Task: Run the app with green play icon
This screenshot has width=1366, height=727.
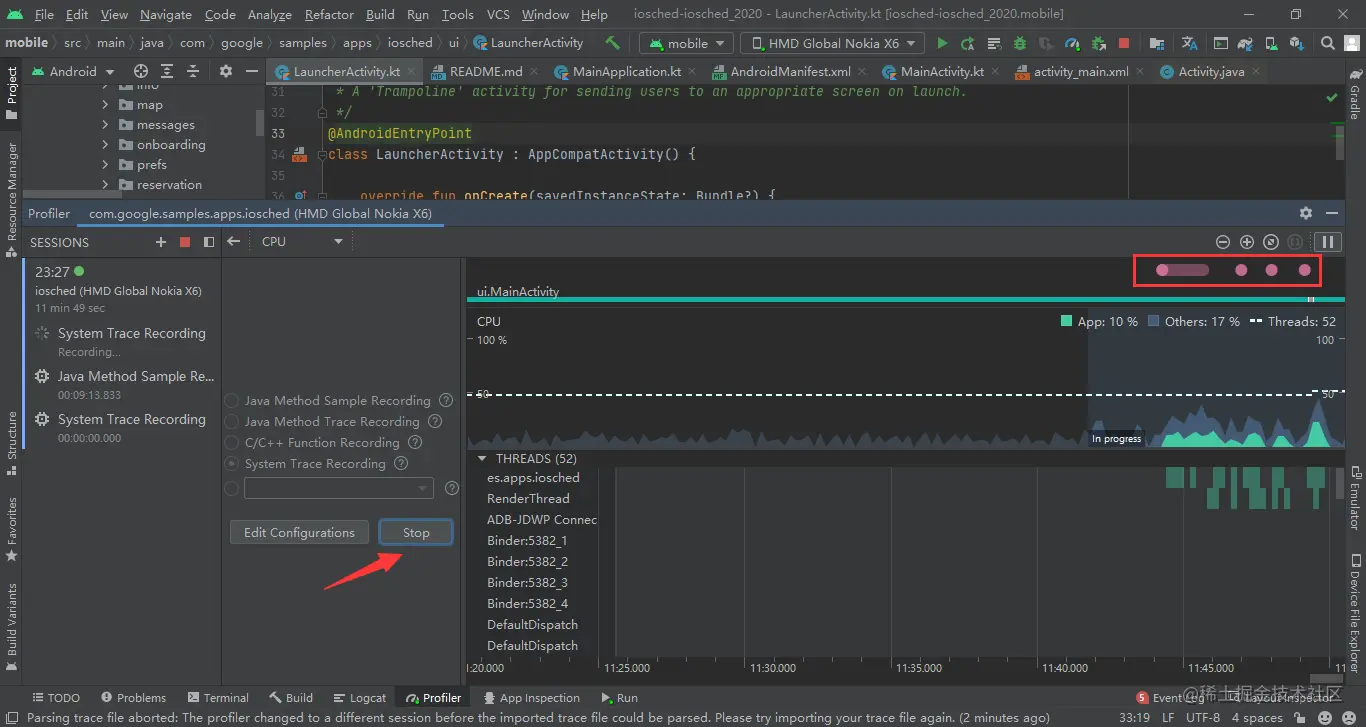Action: click(x=942, y=43)
